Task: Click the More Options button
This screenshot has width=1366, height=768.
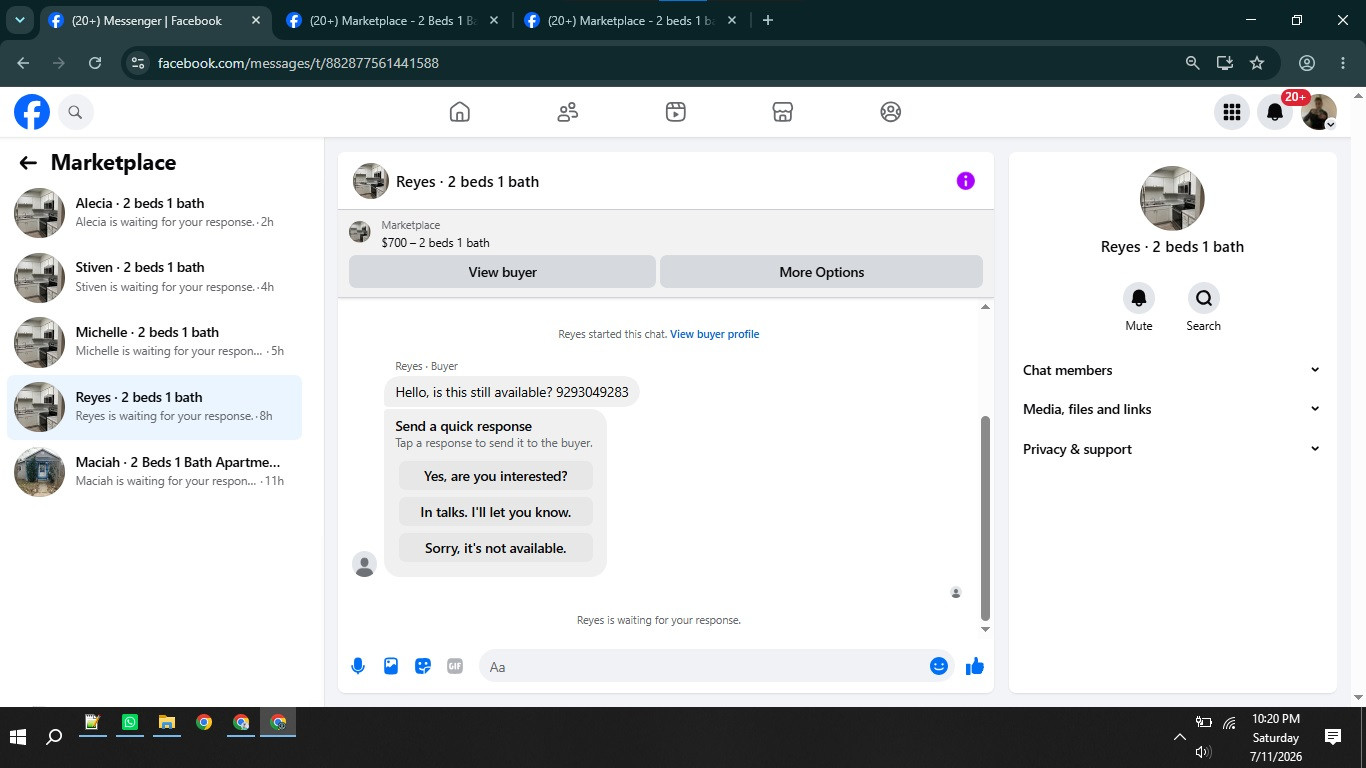Action: pyautogui.click(x=821, y=272)
